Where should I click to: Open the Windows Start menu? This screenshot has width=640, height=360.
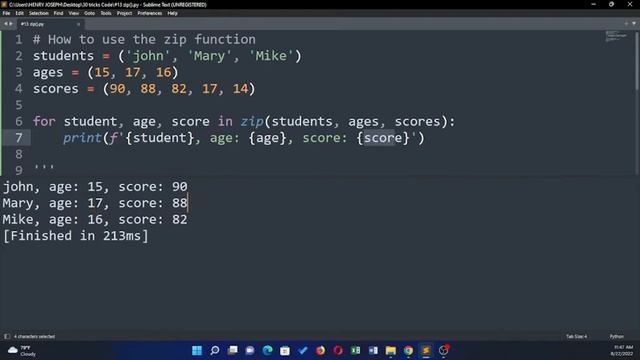click(x=197, y=350)
